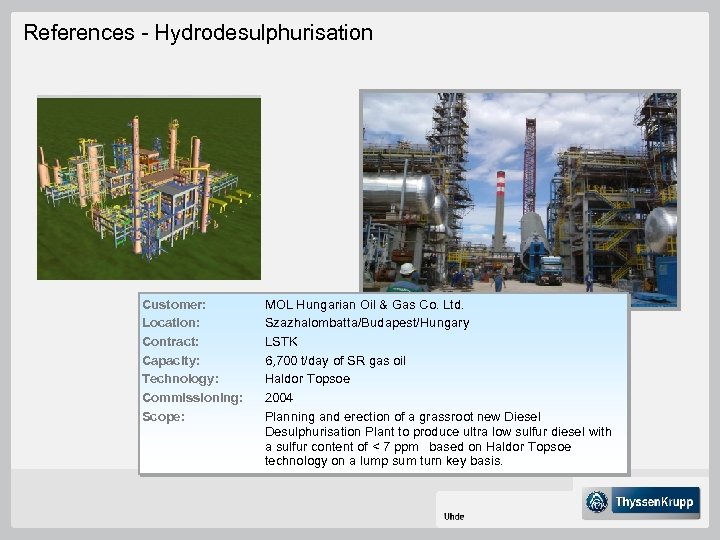Click the ThyssenKrupp logo emblem
Viewport: 720px width, 540px height.
click(x=597, y=501)
